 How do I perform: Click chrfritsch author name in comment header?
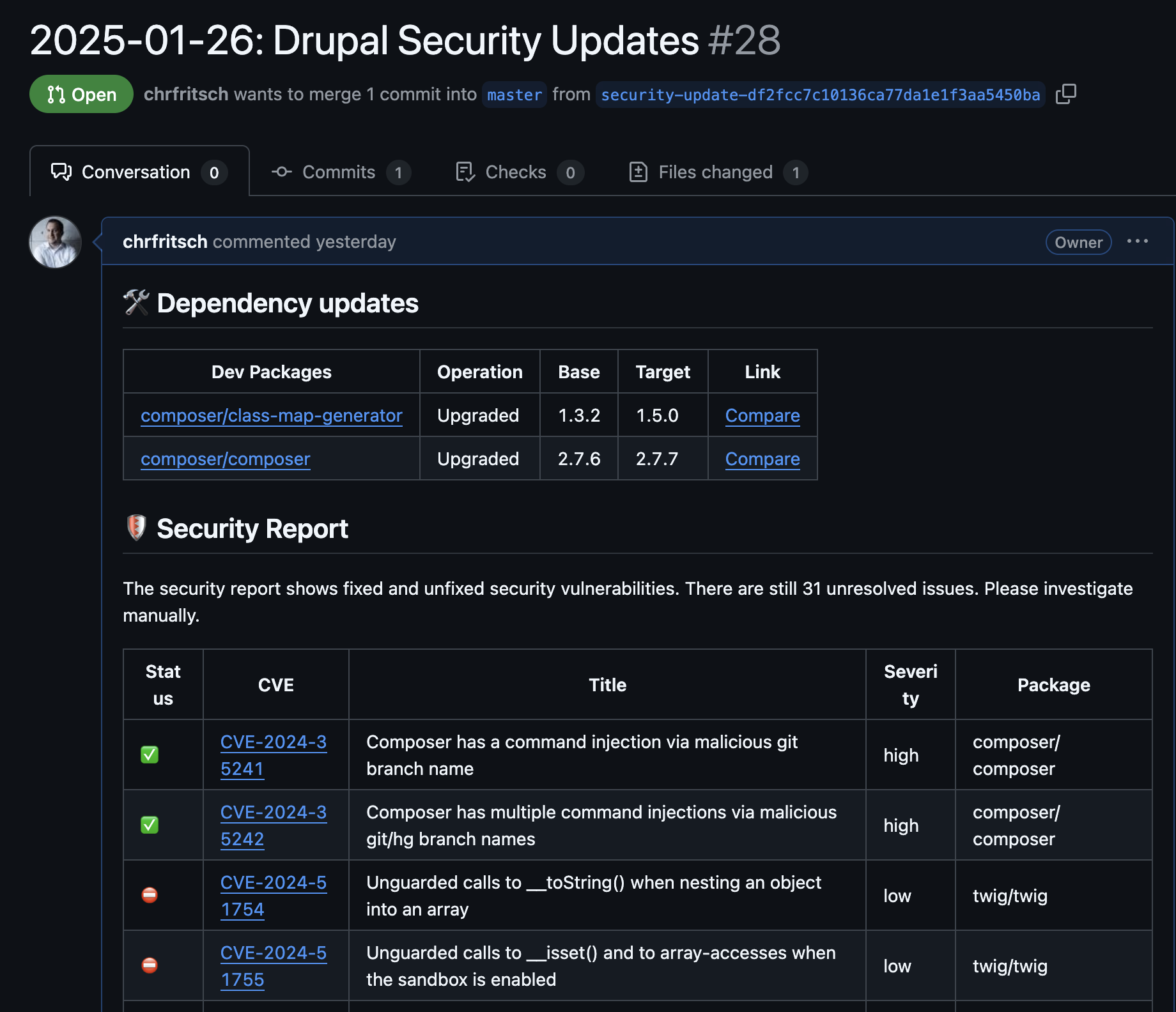165,241
